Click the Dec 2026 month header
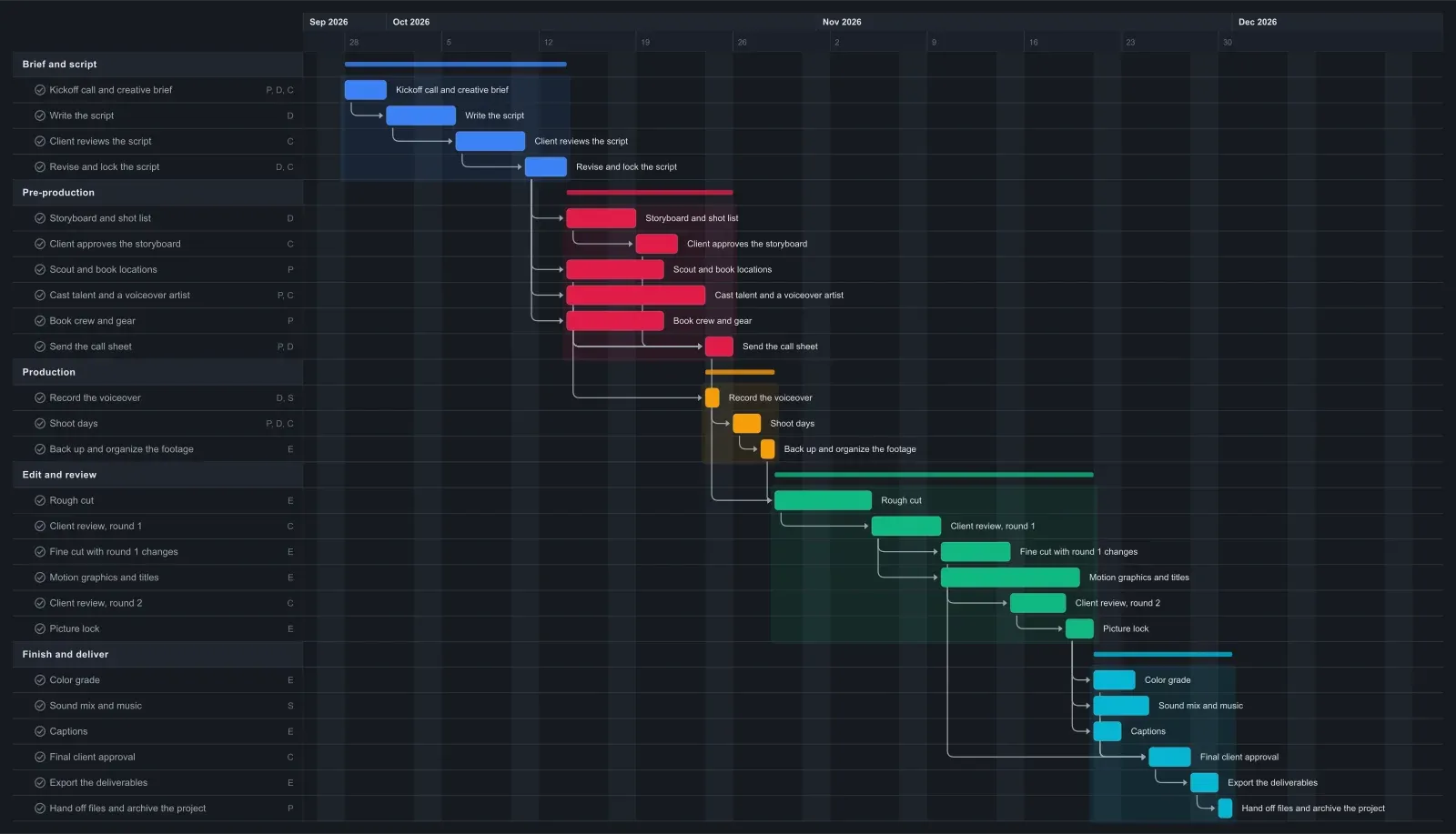Image resolution: width=1456 pixels, height=834 pixels. [1258, 22]
